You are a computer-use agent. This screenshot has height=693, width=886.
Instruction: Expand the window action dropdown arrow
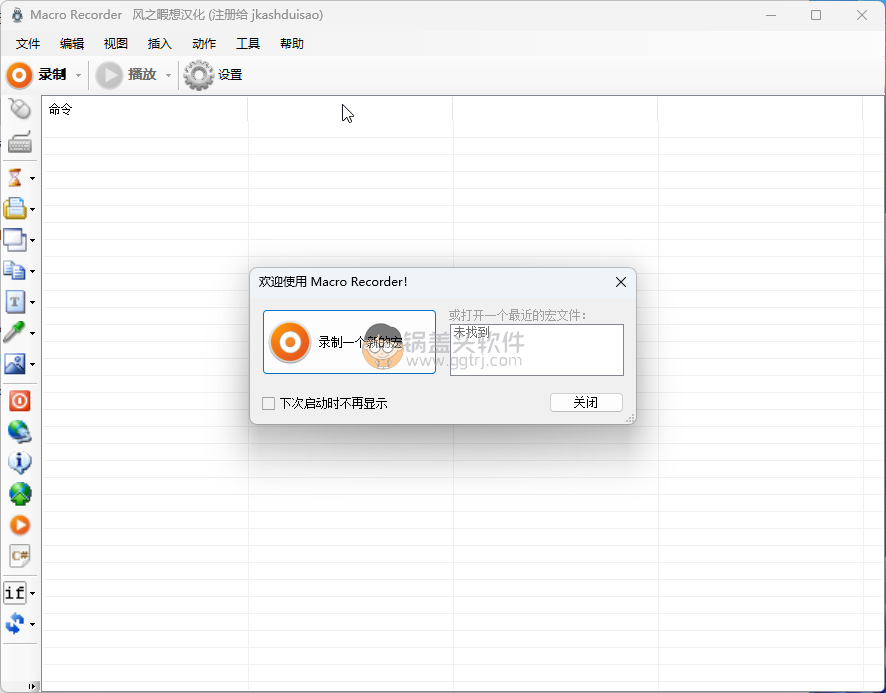[33, 241]
